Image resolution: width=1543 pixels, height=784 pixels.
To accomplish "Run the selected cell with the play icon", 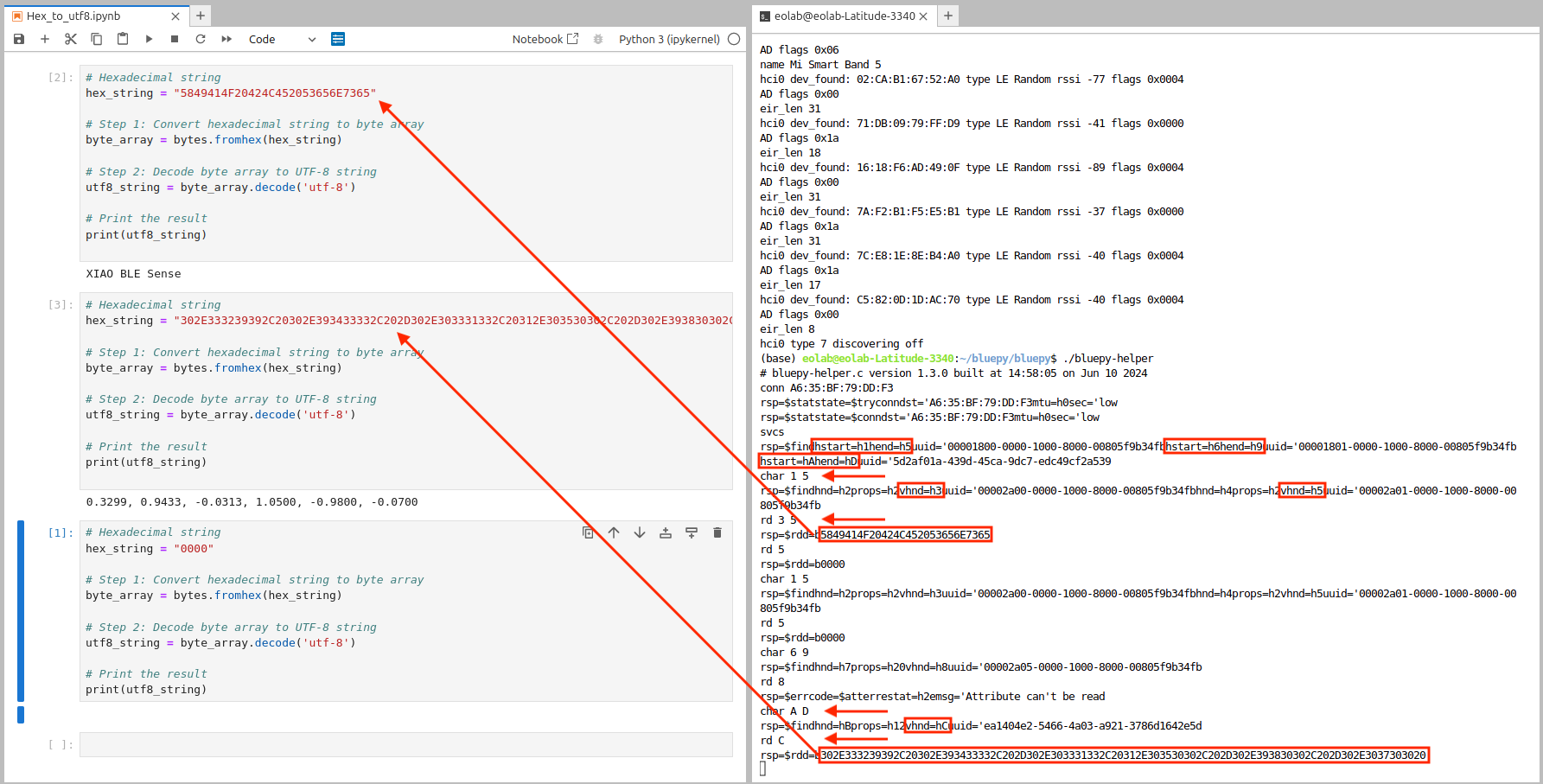I will [149, 39].
